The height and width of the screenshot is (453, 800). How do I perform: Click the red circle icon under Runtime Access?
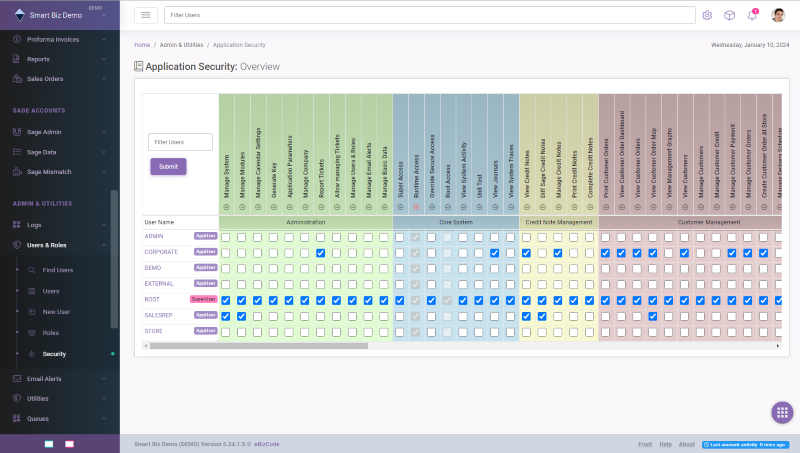tap(416, 206)
